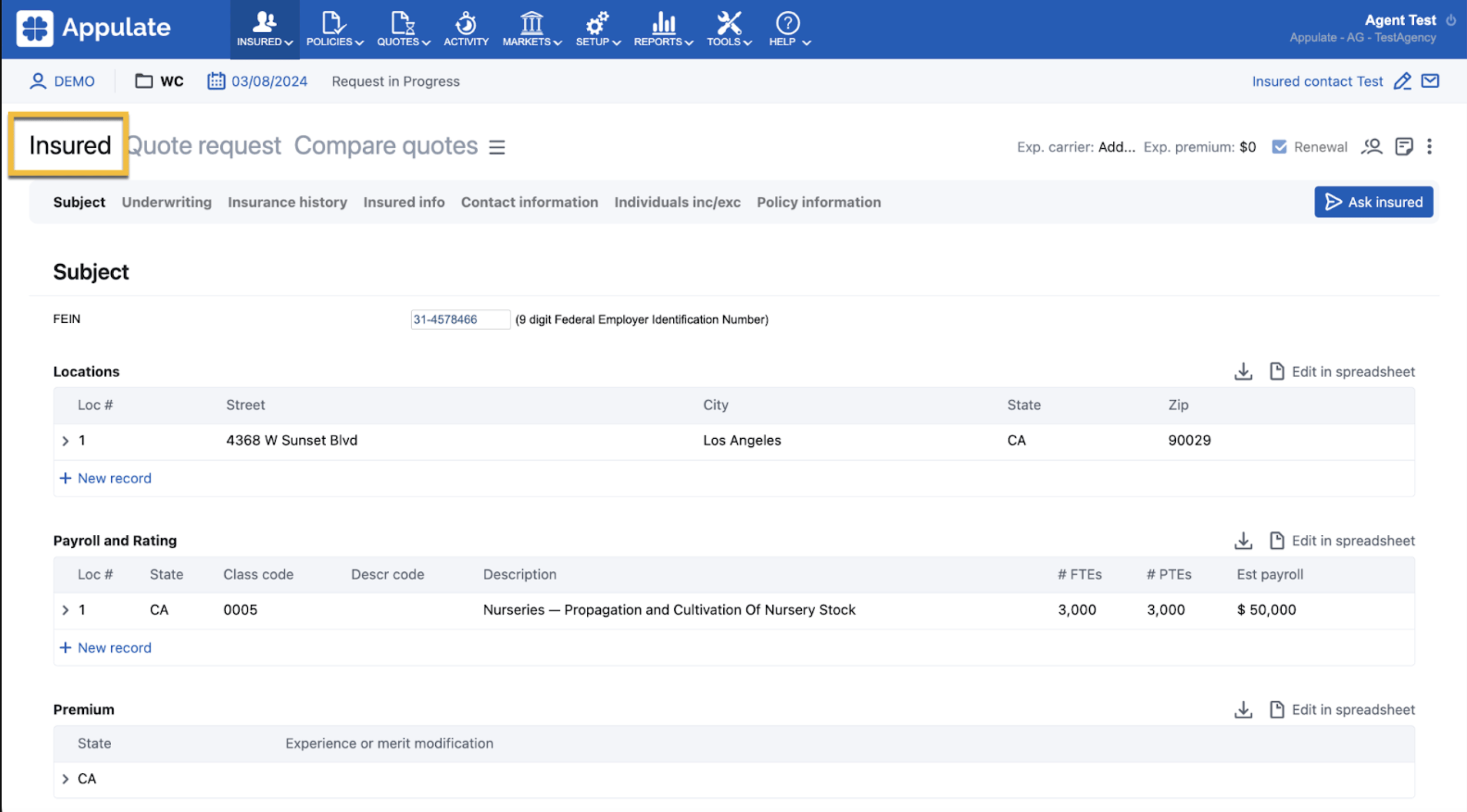The height and width of the screenshot is (812, 1467).
Task: Click the Appulate logo icon
Action: 35,28
